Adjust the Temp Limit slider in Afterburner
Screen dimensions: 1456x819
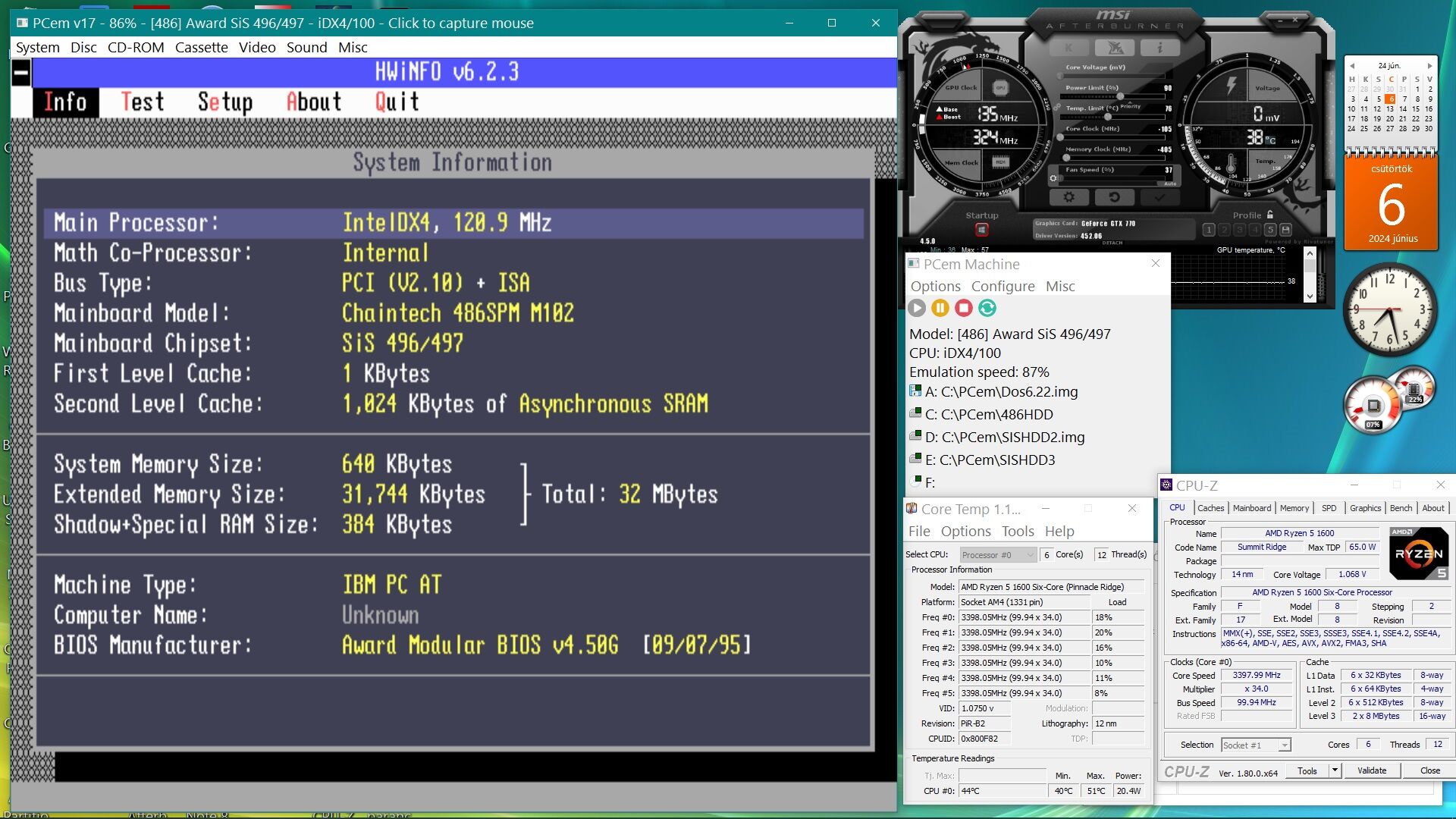[x=1108, y=117]
